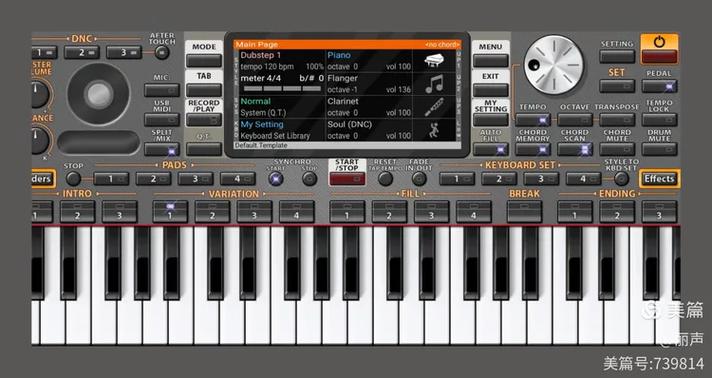This screenshot has width=712, height=378.
Task: Toggle Chord Memory
Action: pyautogui.click(x=533, y=149)
